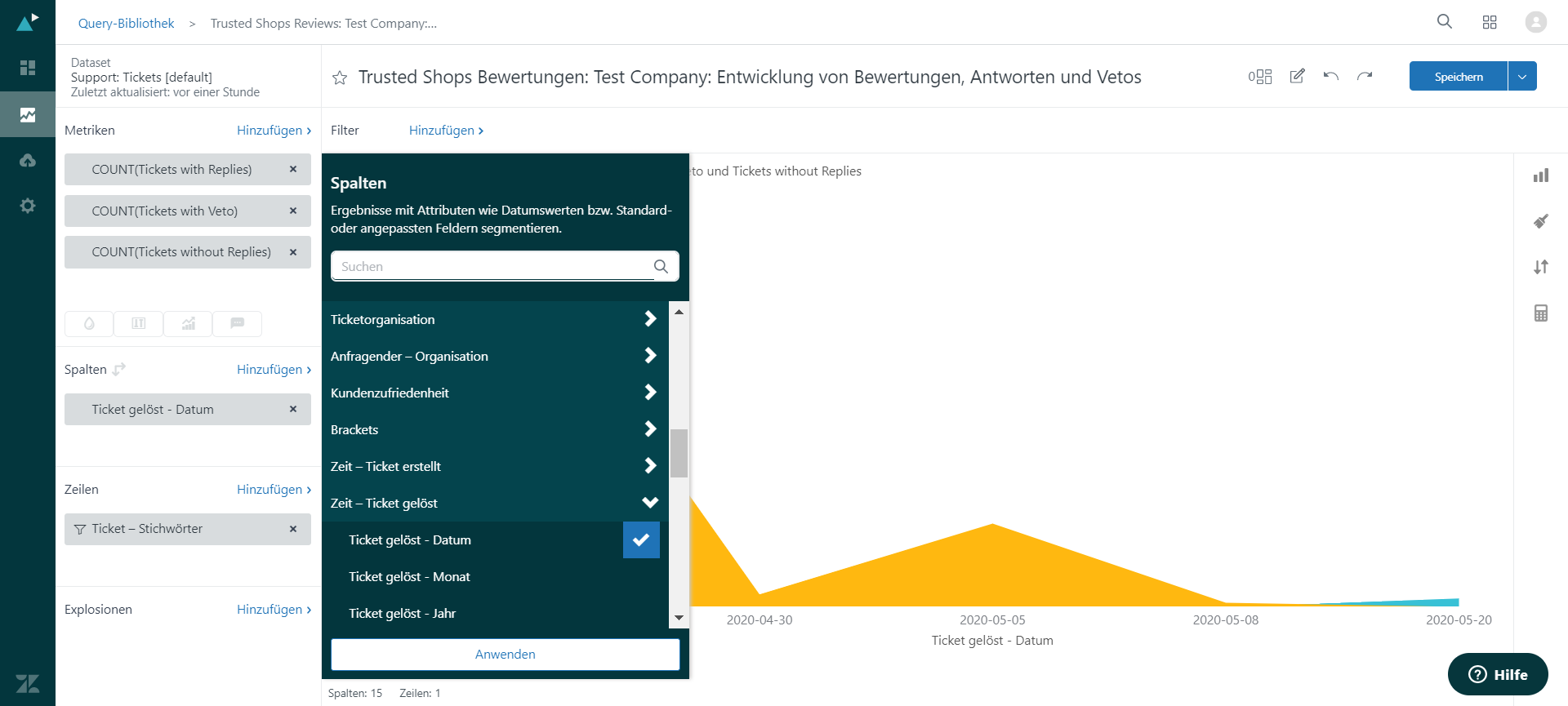Click the search icon inside Suchen field
Viewport: 1568px width, 706px height.
pyautogui.click(x=661, y=266)
